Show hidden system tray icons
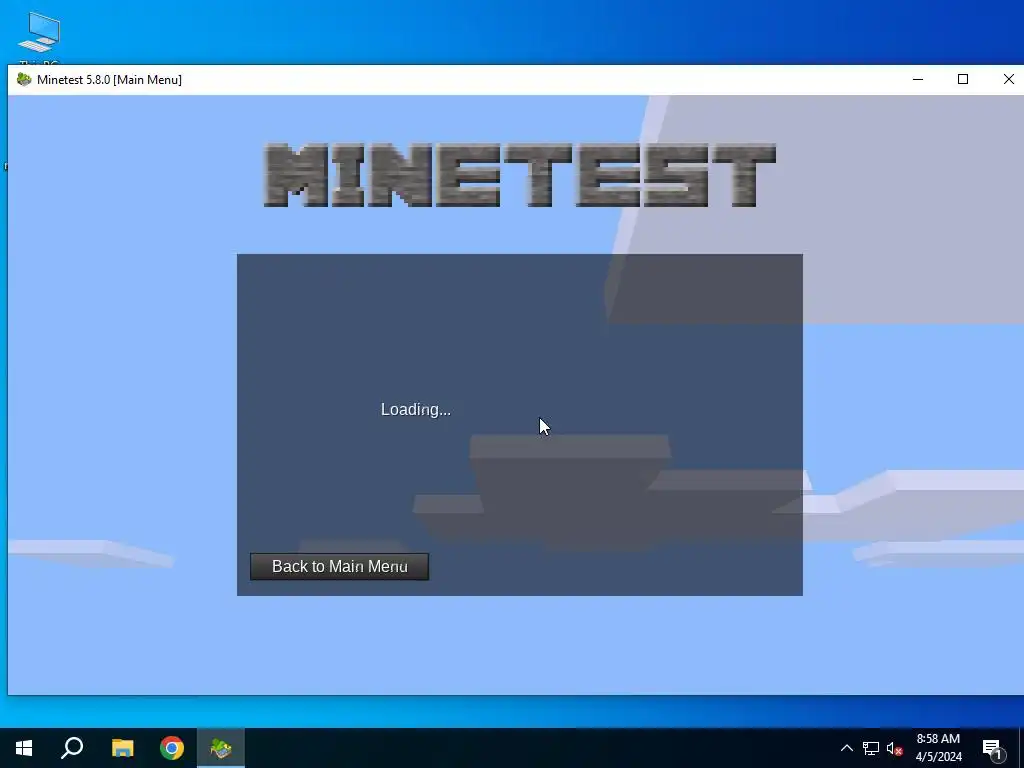Viewport: 1024px width, 768px height. tap(846, 748)
